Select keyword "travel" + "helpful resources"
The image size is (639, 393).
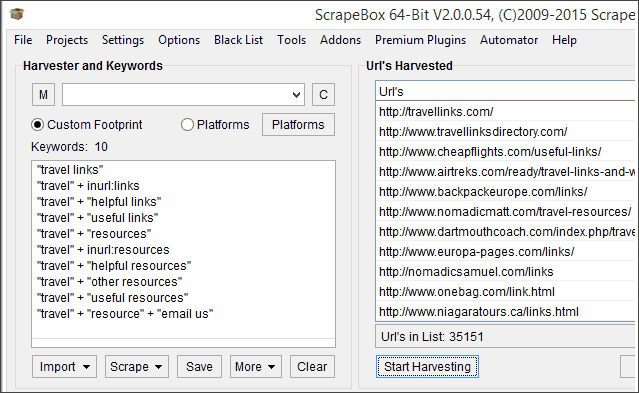click(x=114, y=266)
